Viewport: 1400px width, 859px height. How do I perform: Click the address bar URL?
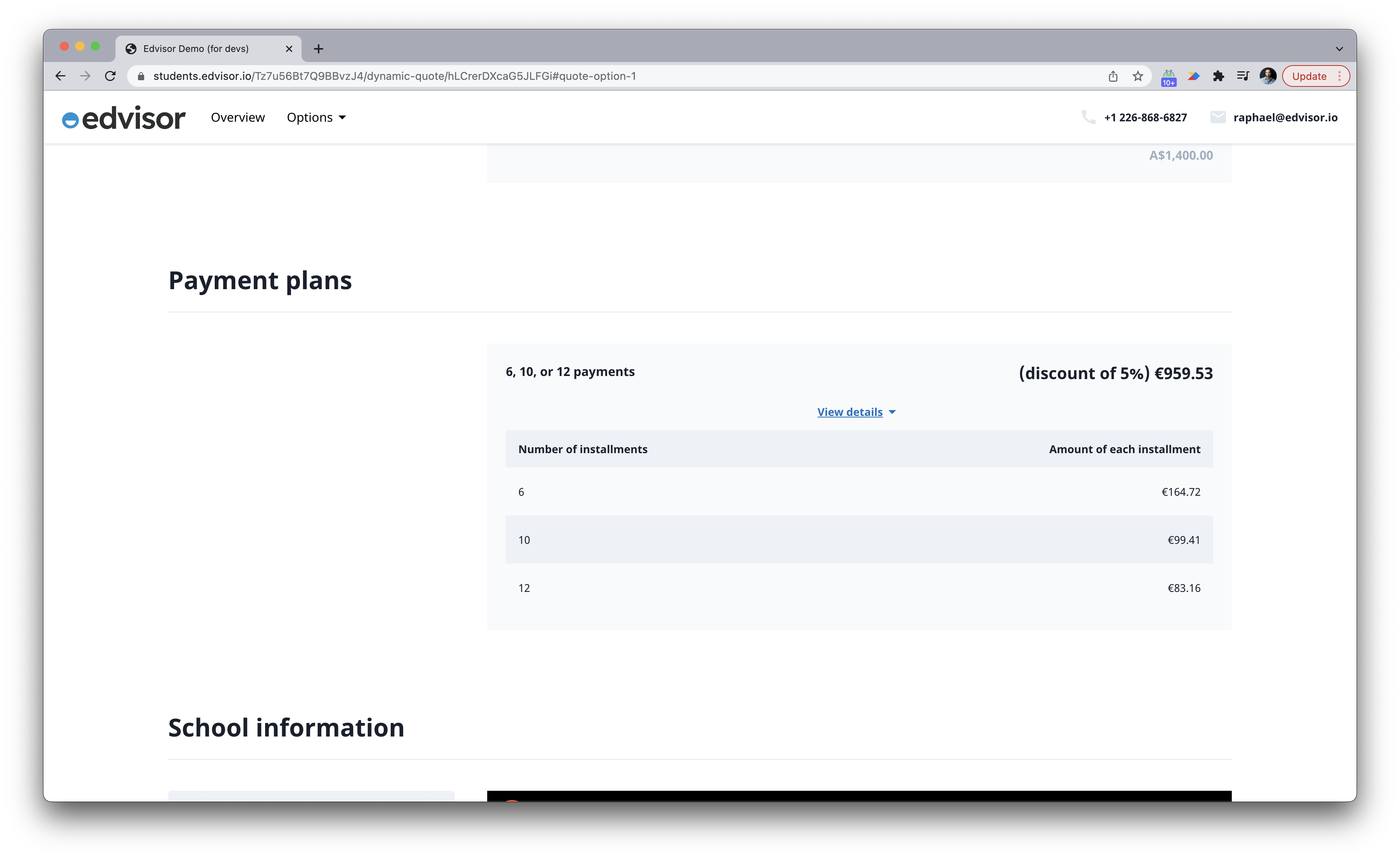[394, 76]
